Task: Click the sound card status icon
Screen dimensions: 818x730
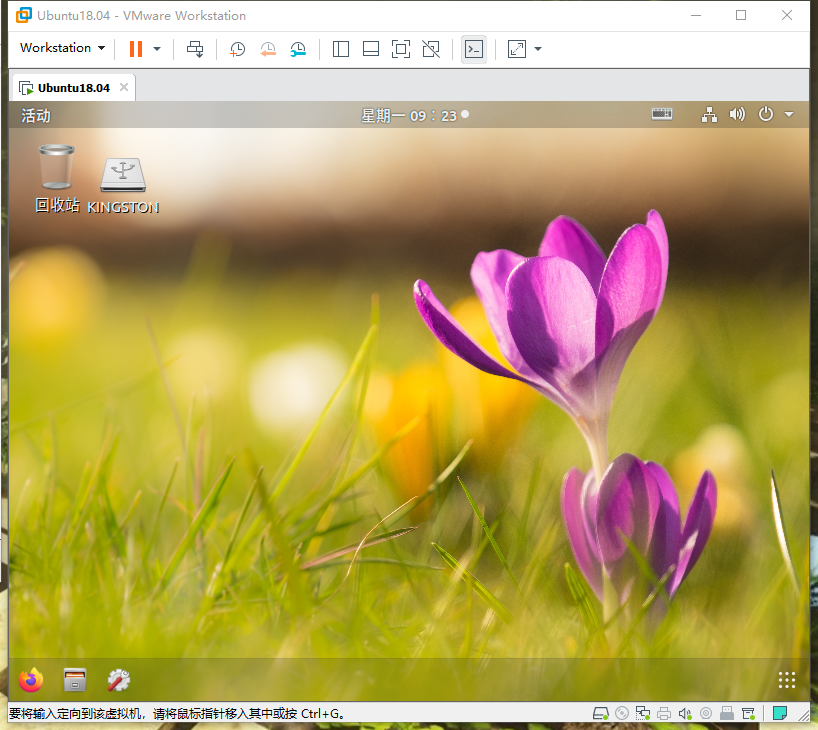Action: [x=685, y=713]
